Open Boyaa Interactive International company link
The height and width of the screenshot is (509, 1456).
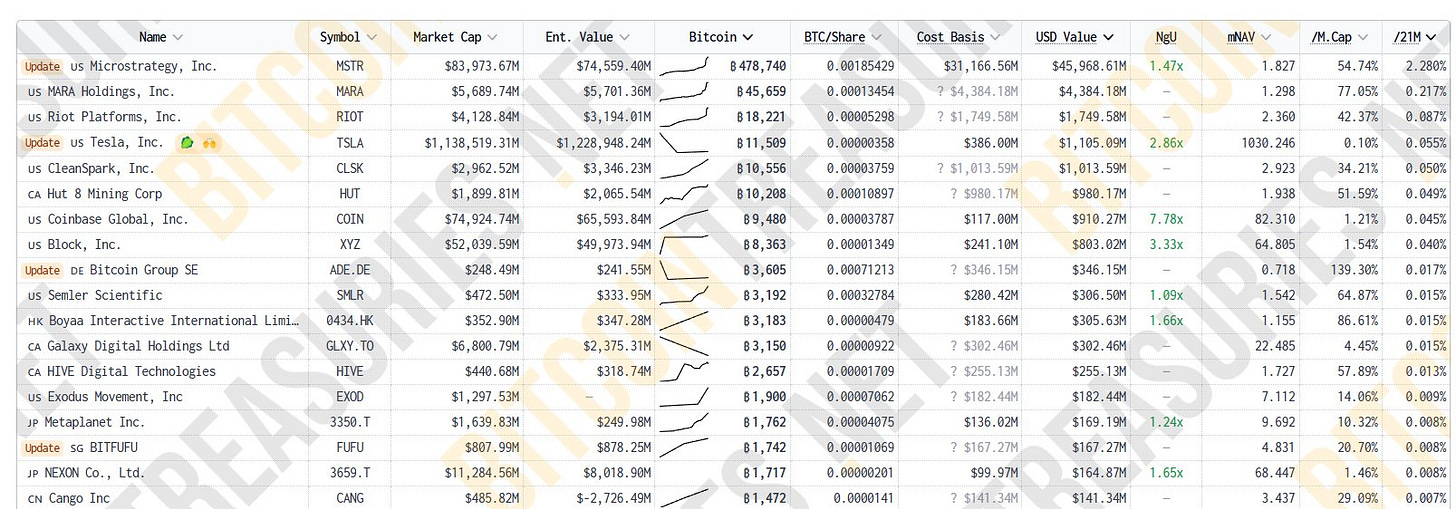pos(174,321)
